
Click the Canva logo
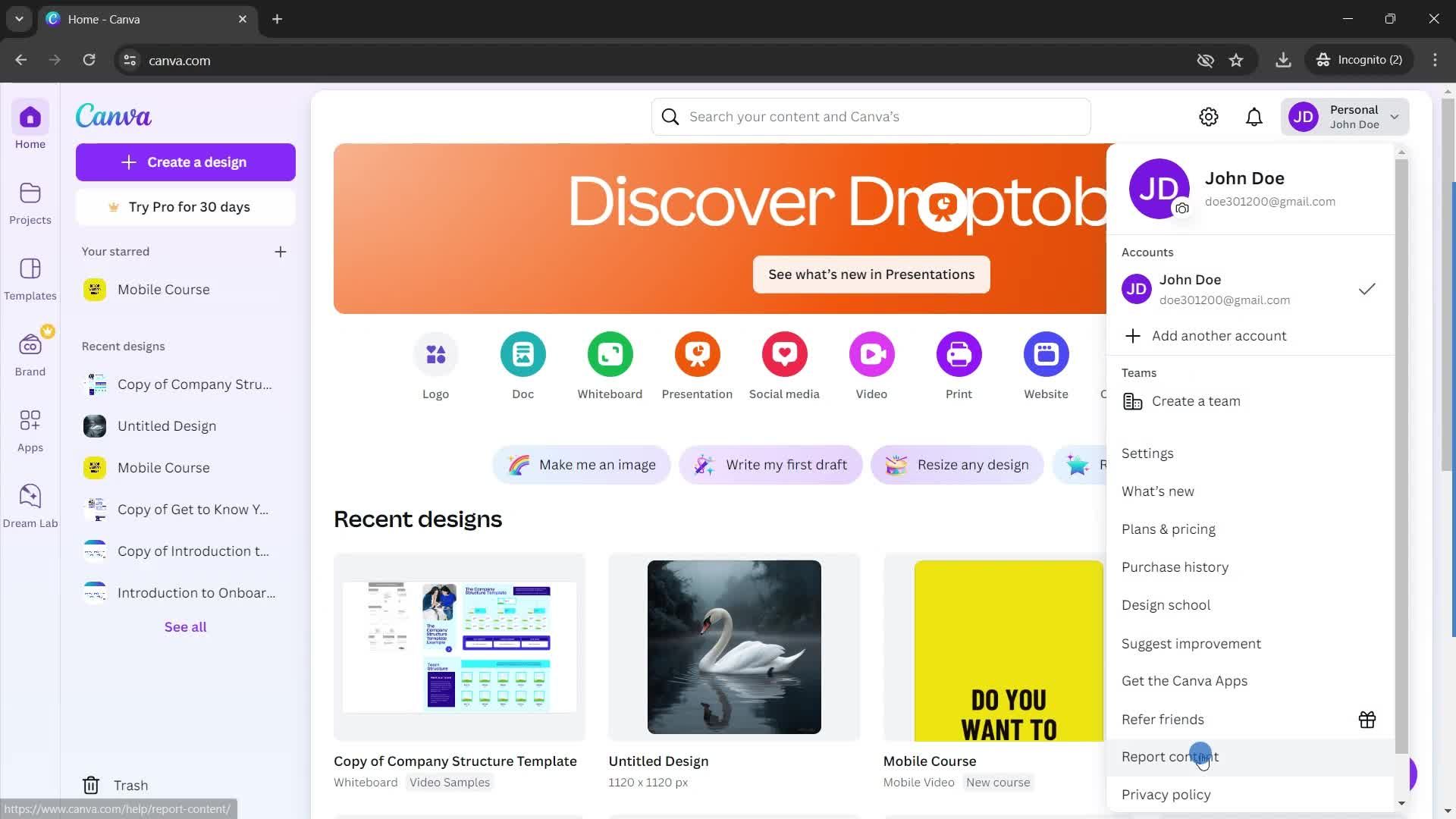click(x=114, y=116)
